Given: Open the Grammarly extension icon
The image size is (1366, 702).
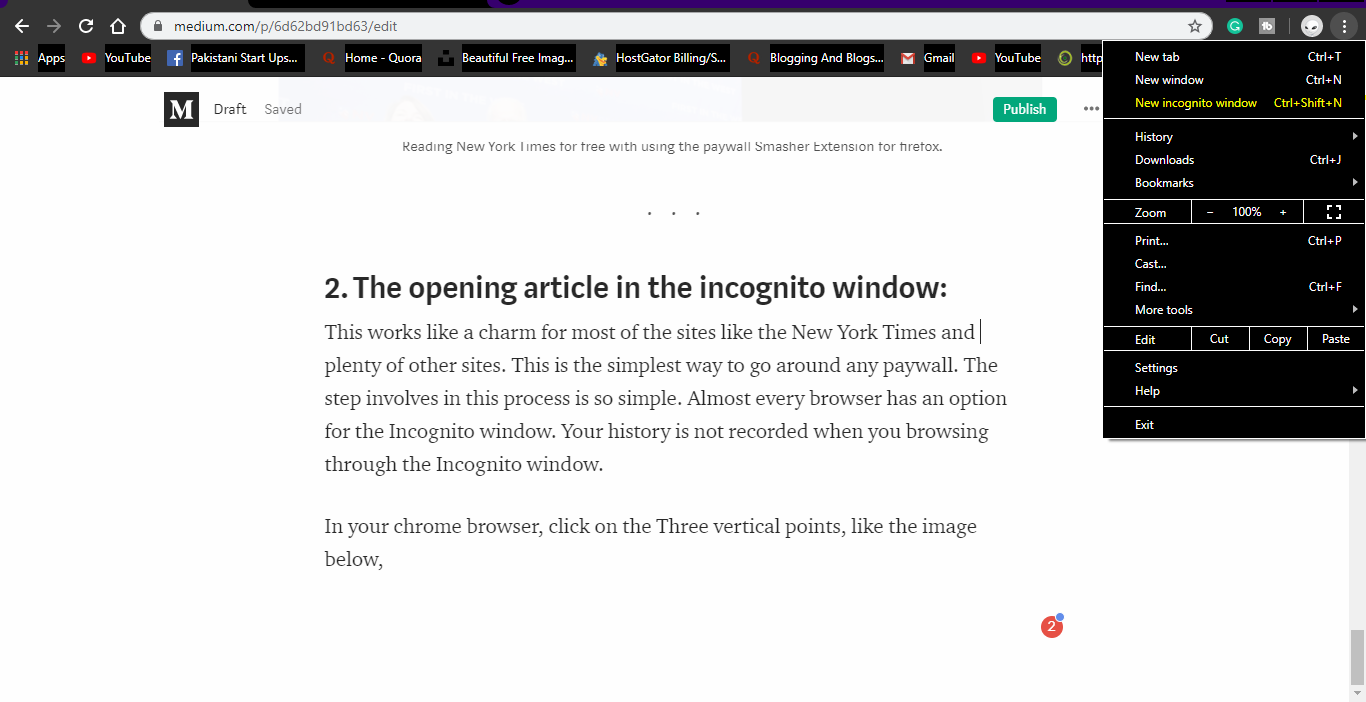Looking at the screenshot, I should click(x=1235, y=26).
